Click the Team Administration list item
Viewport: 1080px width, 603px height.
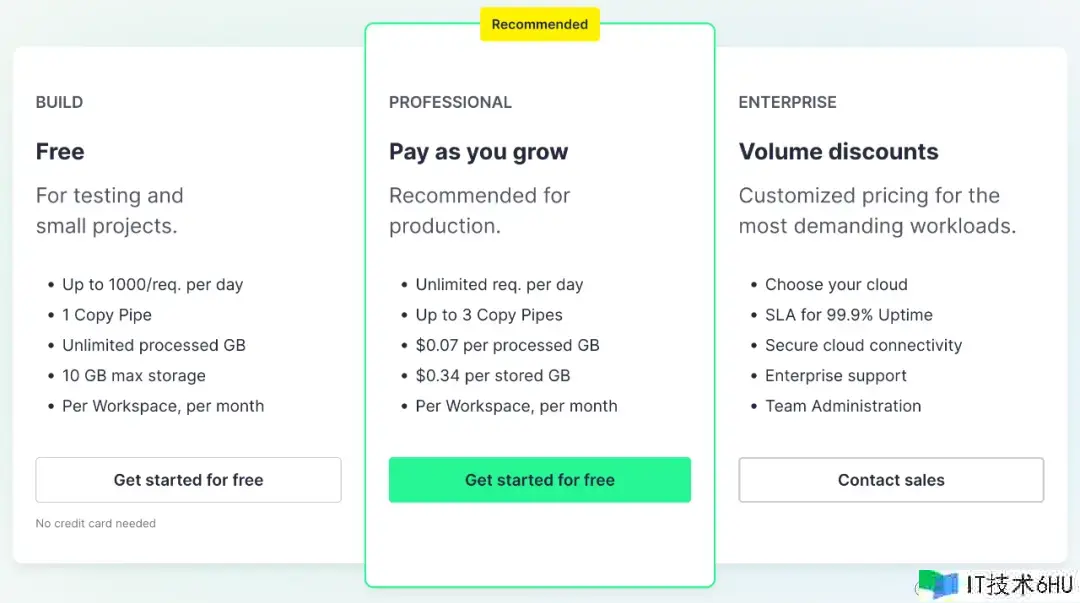pos(842,406)
